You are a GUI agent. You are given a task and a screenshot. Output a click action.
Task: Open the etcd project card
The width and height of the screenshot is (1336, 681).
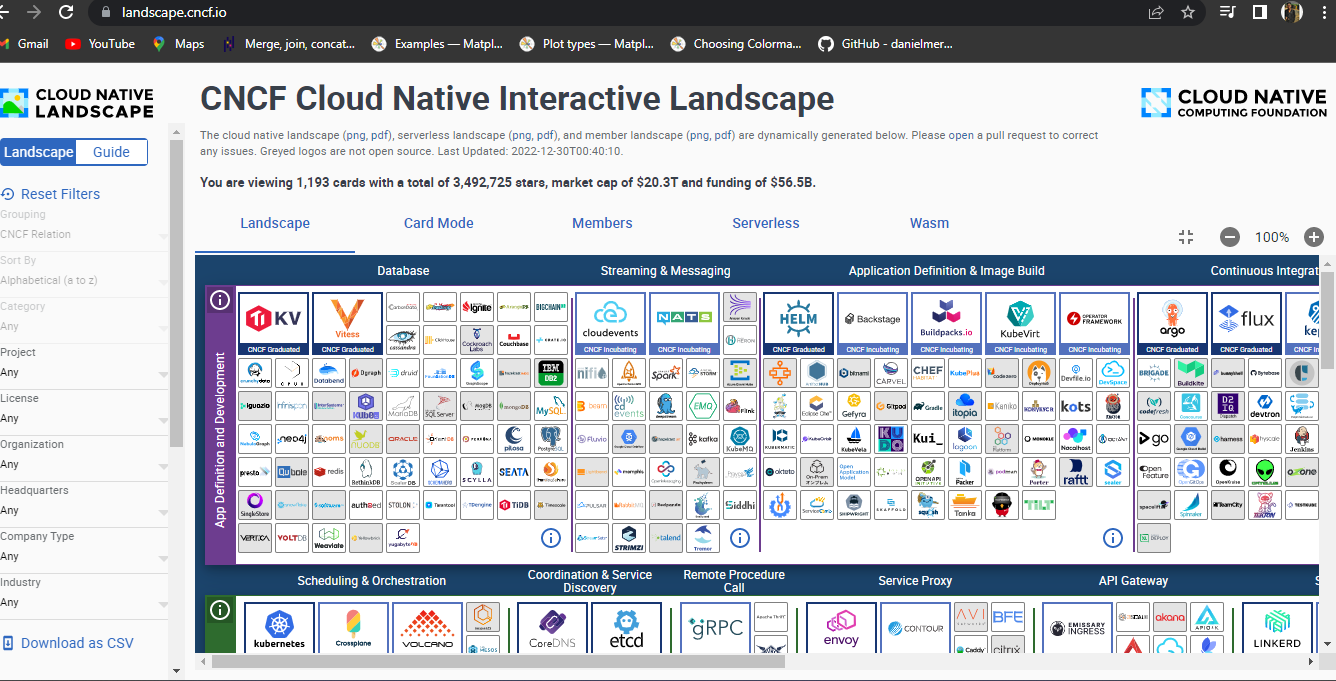[627, 628]
